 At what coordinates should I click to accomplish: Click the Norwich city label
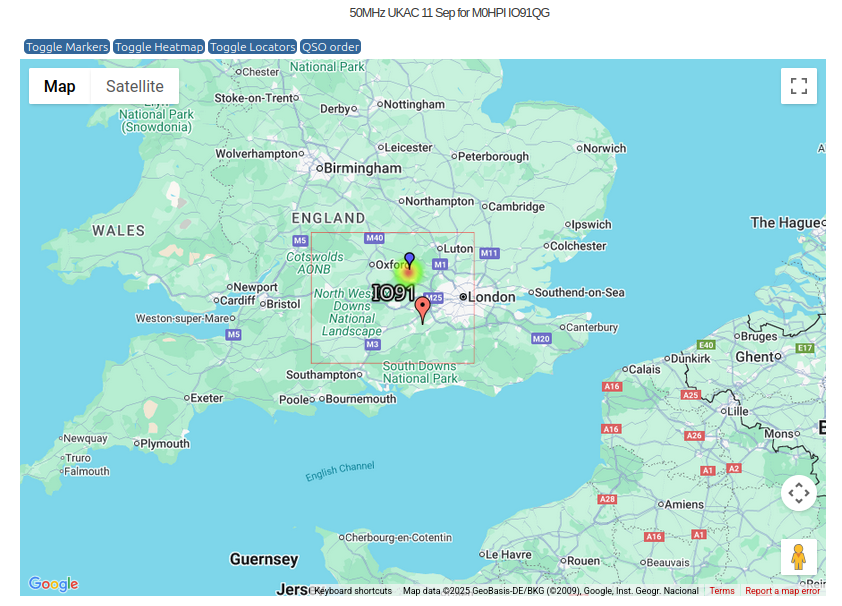605,148
